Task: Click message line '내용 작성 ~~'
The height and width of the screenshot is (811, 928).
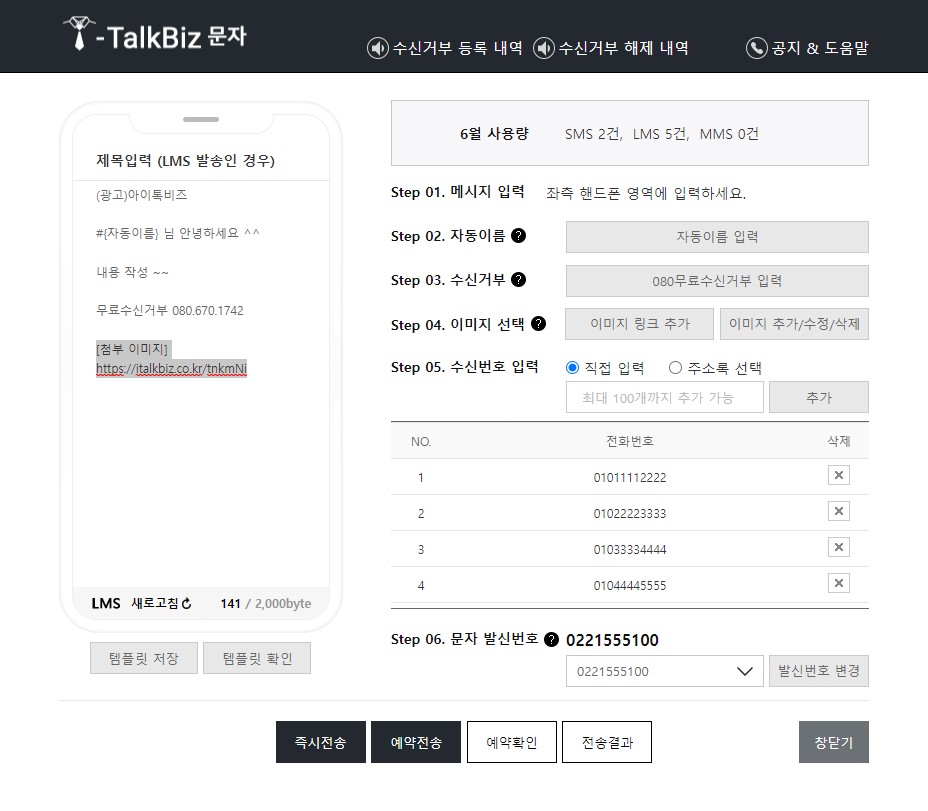Action: (133, 272)
